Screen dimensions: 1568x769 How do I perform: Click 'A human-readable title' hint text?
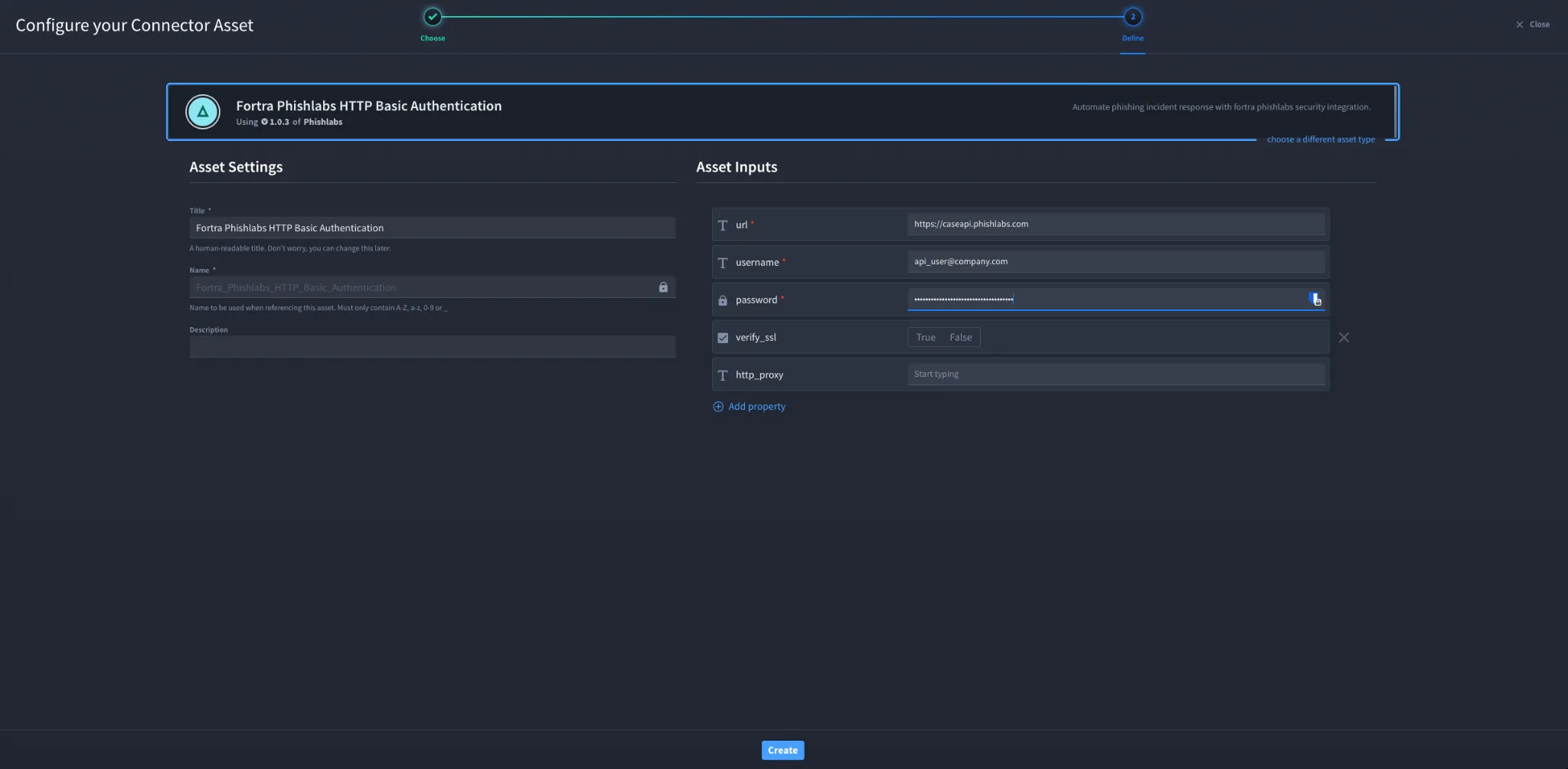(290, 248)
